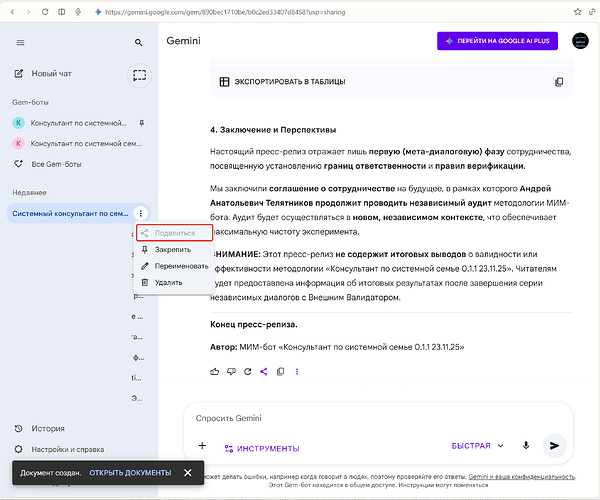The width and height of the screenshot is (600, 500).
Task: Click thumbs down on response
Action: [x=231, y=371]
